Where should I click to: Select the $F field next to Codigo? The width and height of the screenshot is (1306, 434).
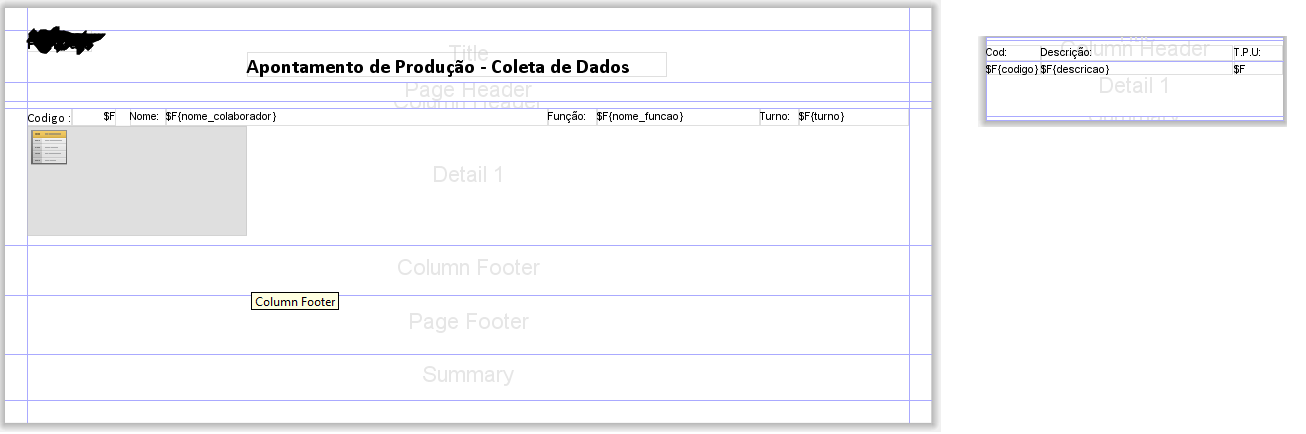[97, 117]
